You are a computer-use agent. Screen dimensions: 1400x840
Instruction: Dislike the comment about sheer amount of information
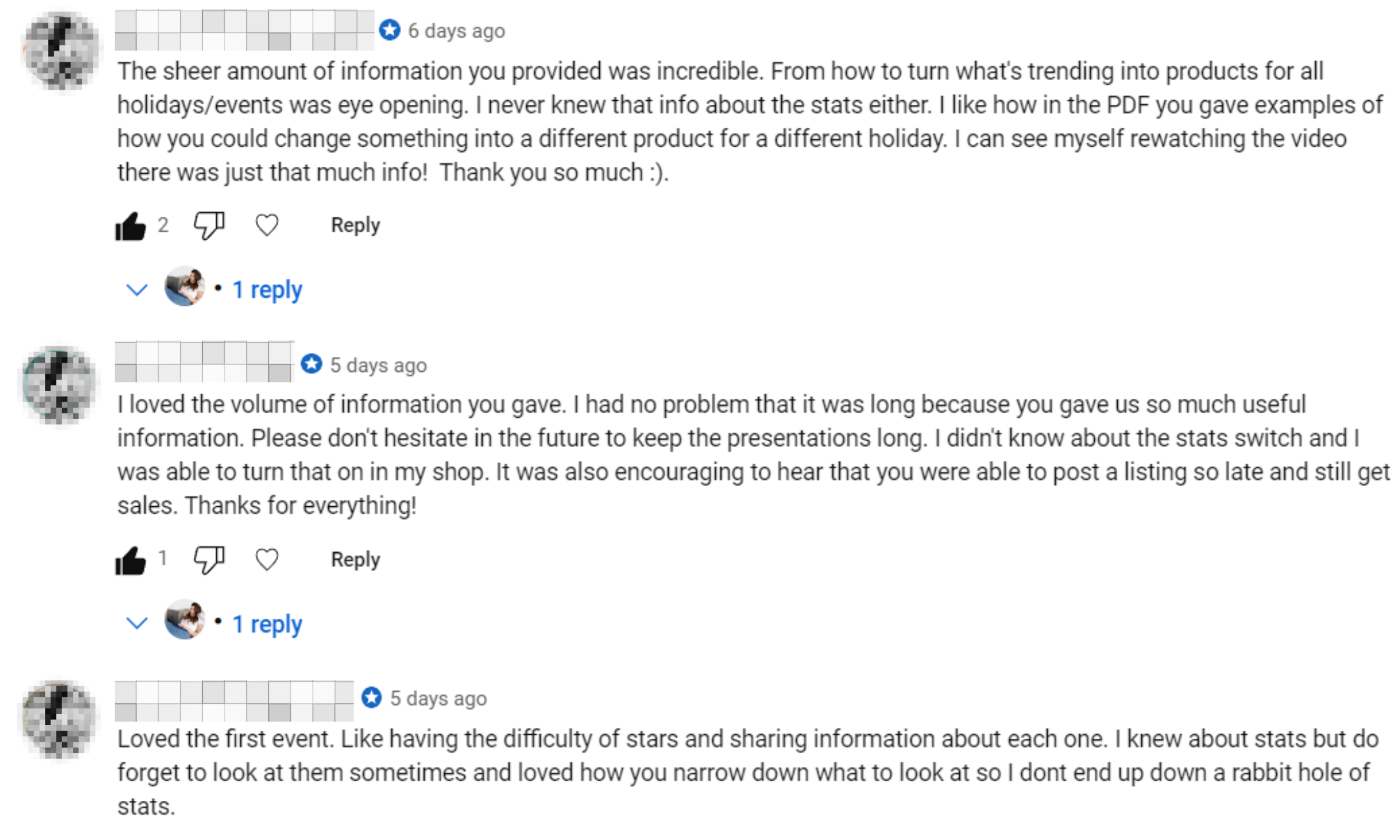pyautogui.click(x=209, y=226)
